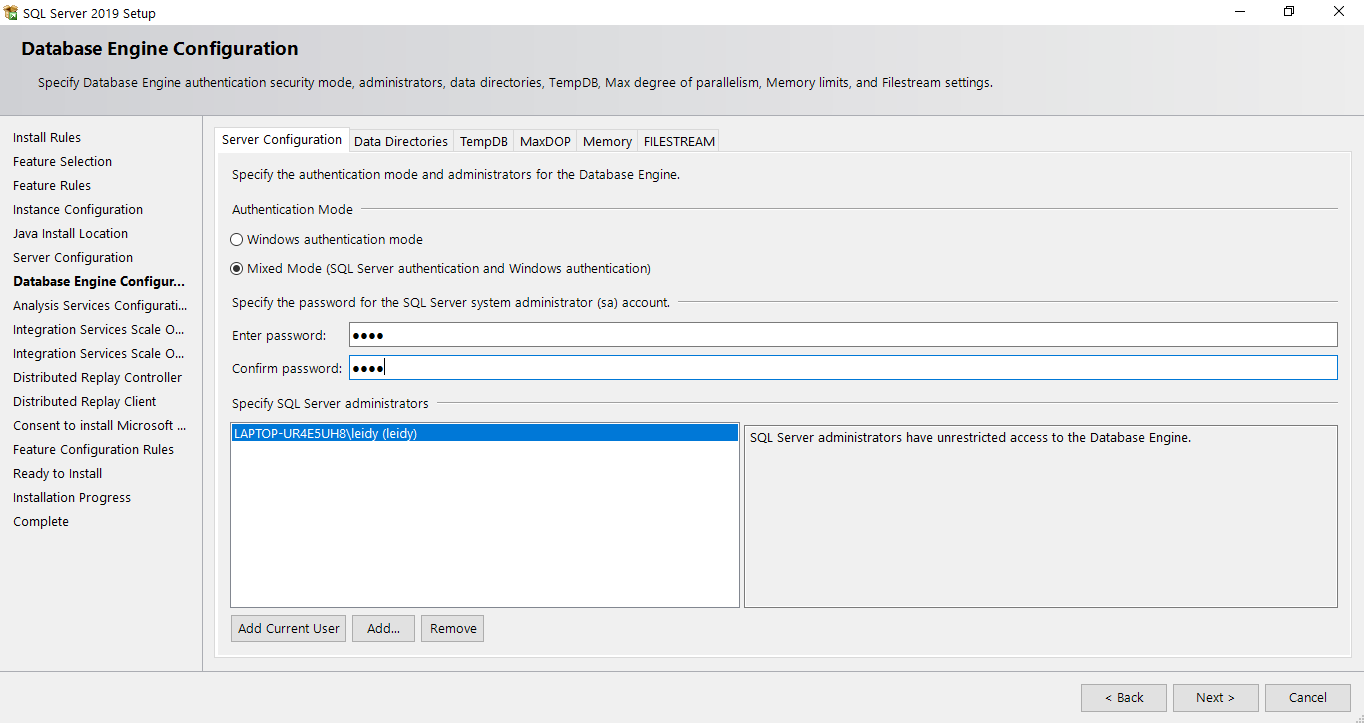
Task: Cancel the SQL Server setup
Action: (x=1307, y=698)
